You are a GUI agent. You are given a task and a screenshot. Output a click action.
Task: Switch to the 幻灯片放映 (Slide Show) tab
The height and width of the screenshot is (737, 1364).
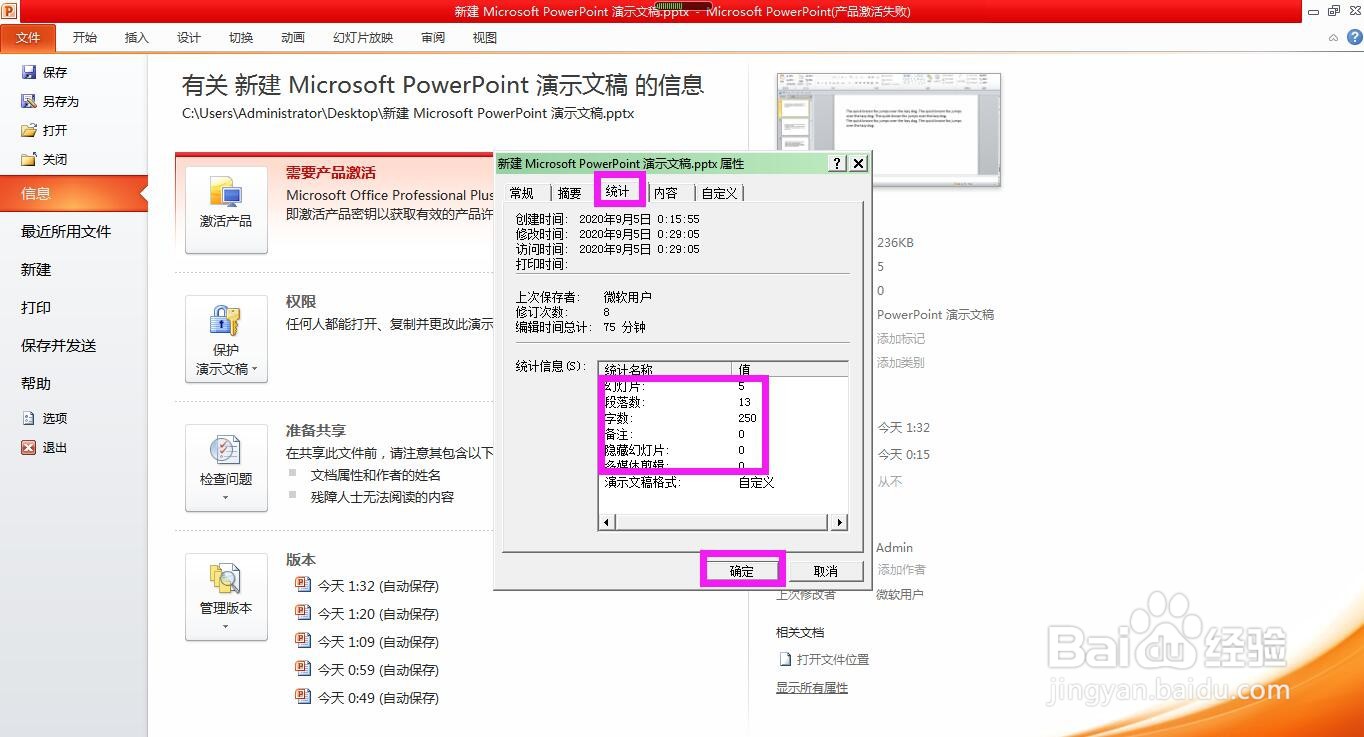pos(363,38)
